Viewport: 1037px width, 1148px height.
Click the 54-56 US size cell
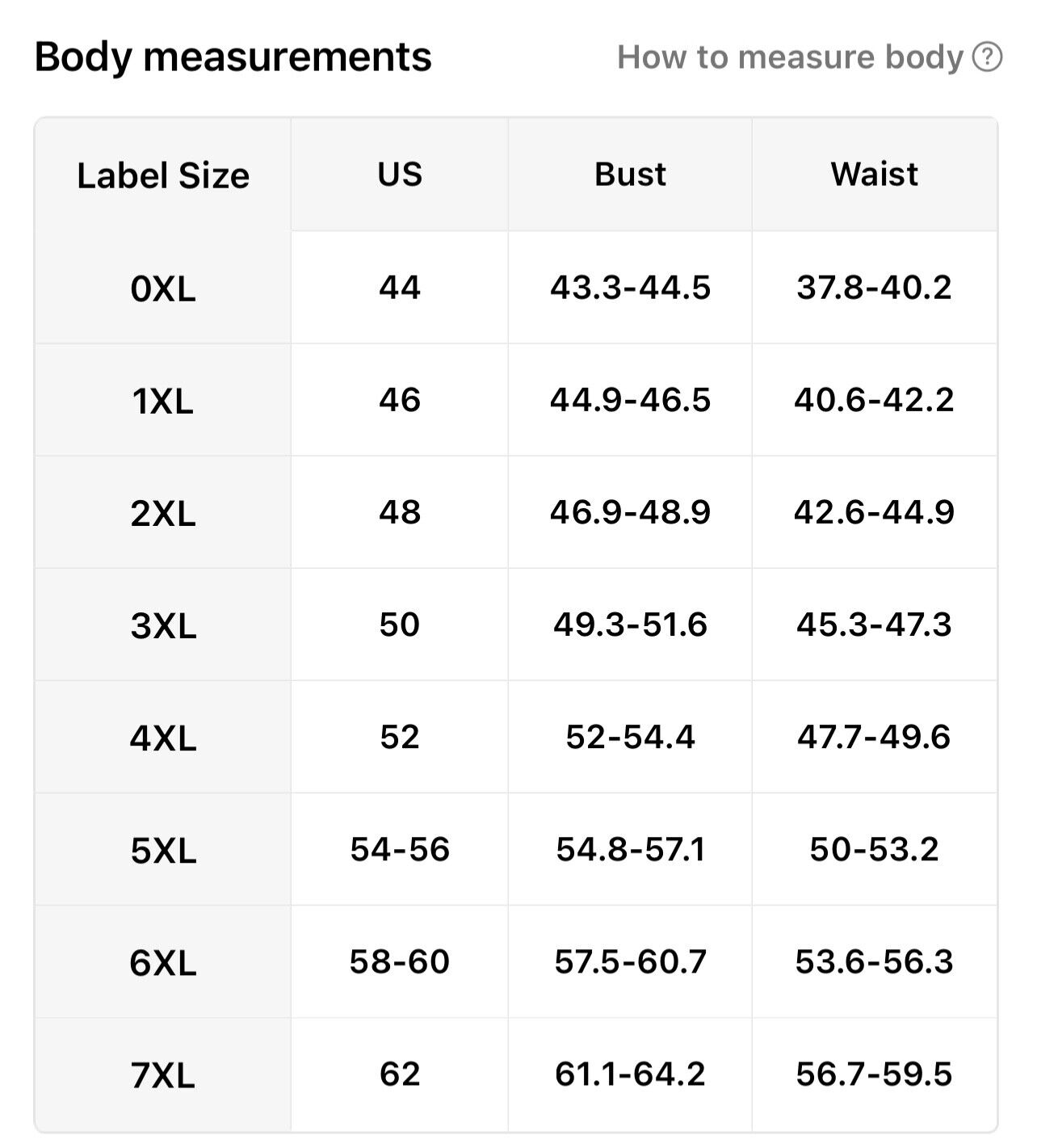(400, 849)
